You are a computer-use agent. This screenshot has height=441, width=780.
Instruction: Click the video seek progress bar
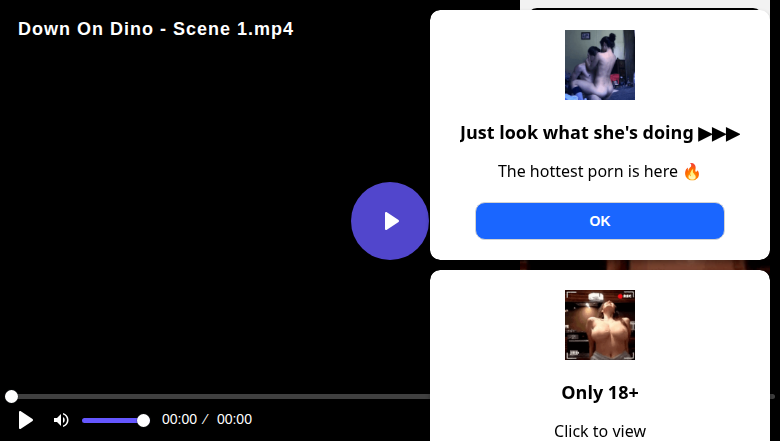pyautogui.click(x=220, y=397)
